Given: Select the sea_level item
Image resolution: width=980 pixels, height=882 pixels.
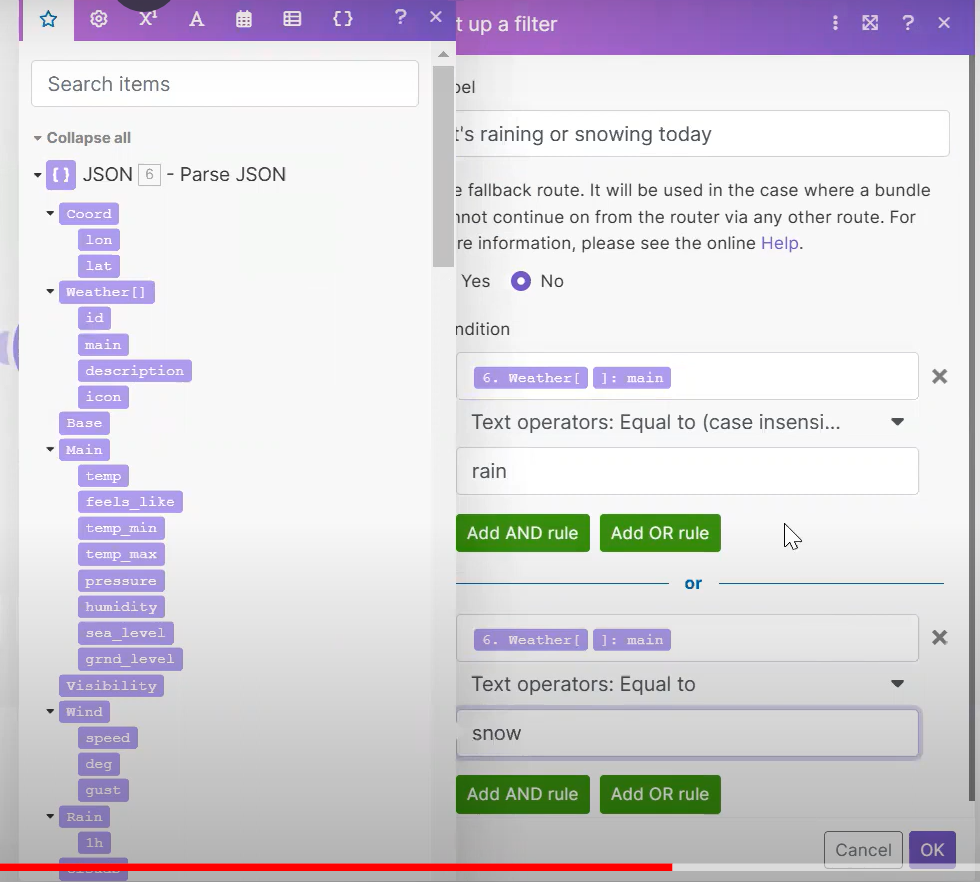Looking at the screenshot, I should tap(126, 633).
